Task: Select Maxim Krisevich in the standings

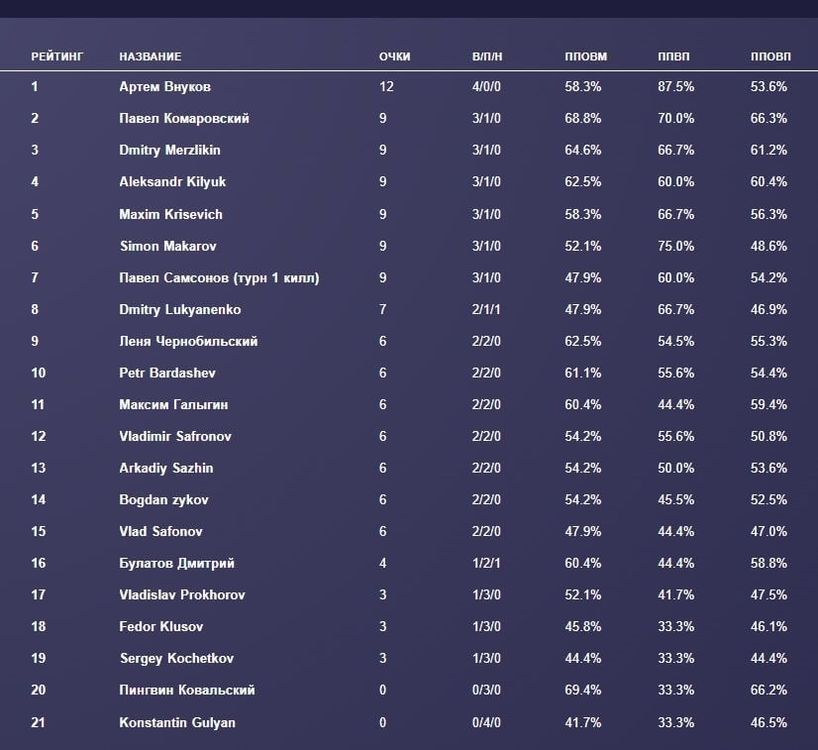Action: (x=171, y=214)
